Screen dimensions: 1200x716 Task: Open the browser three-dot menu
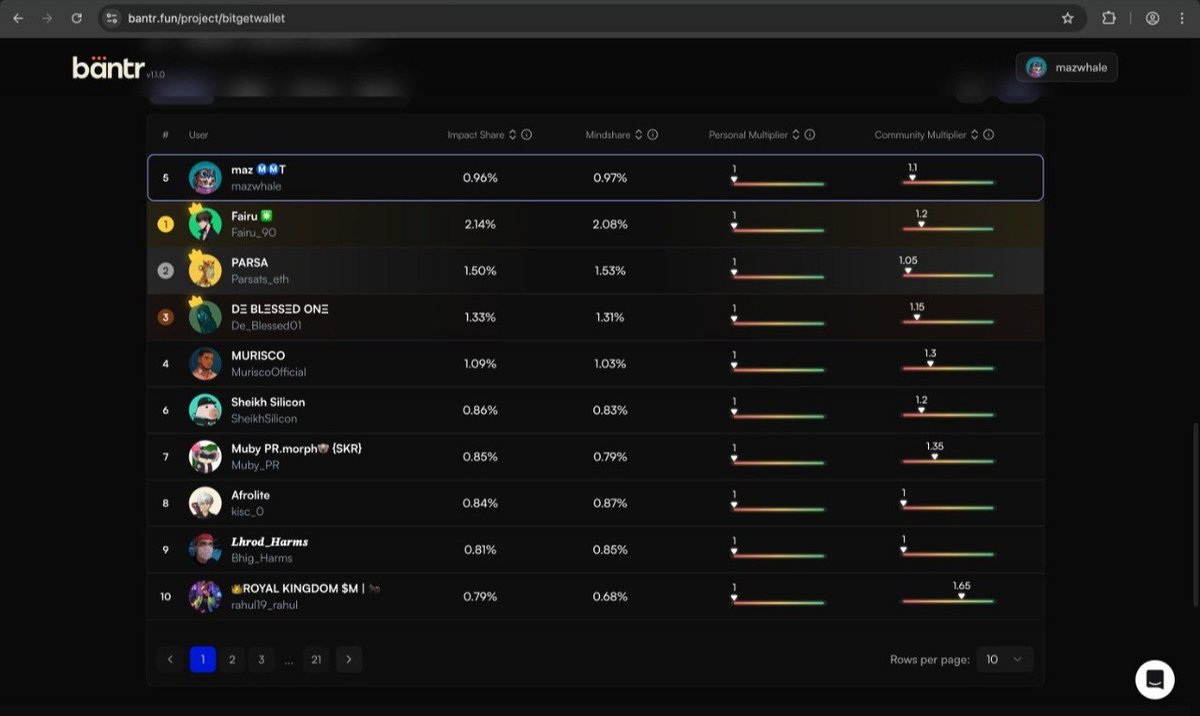pyautogui.click(x=1183, y=18)
